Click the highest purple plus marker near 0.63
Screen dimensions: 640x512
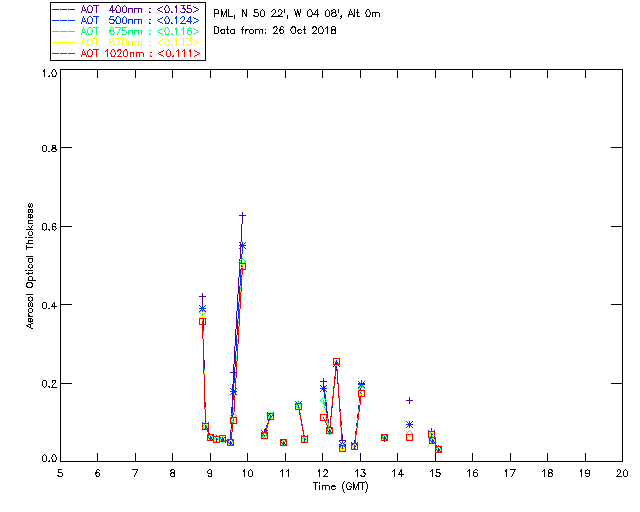pos(242,215)
